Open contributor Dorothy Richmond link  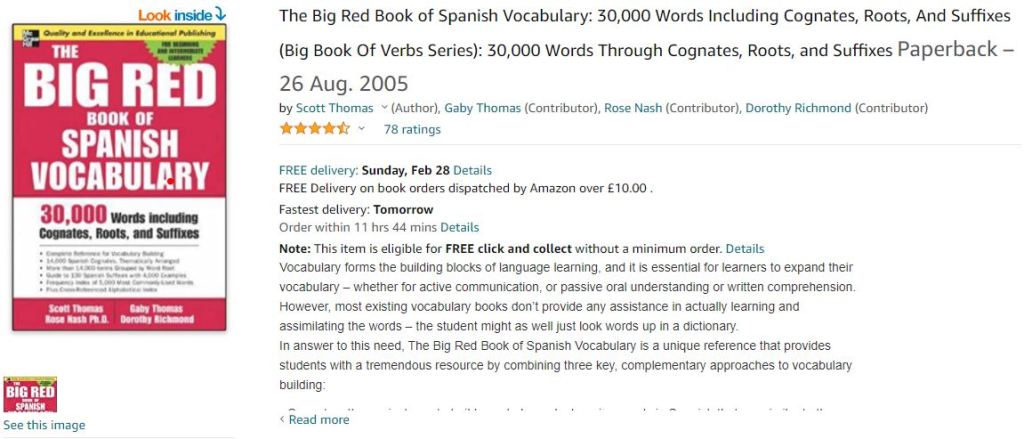coord(798,108)
